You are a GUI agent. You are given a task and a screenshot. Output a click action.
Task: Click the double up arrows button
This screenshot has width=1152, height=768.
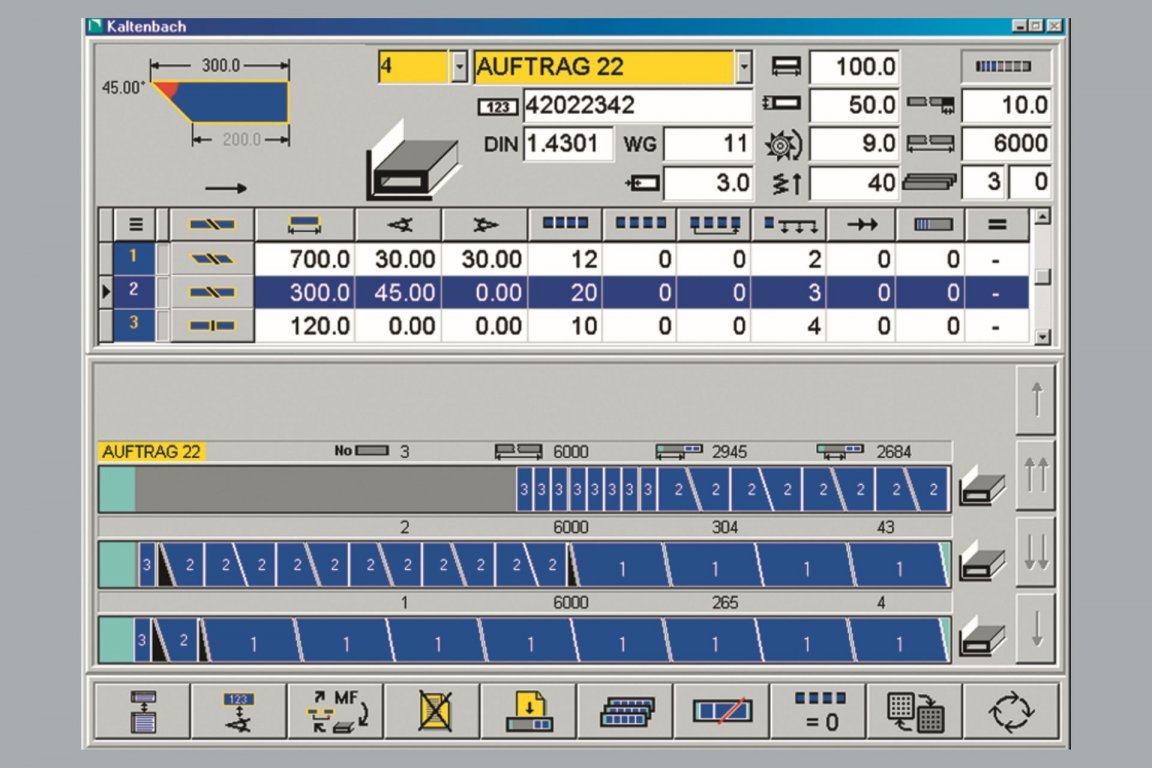pyautogui.click(x=1036, y=475)
